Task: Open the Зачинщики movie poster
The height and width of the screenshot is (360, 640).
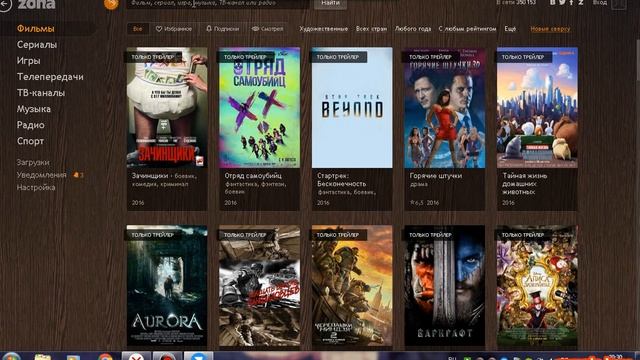Action: click(x=167, y=108)
